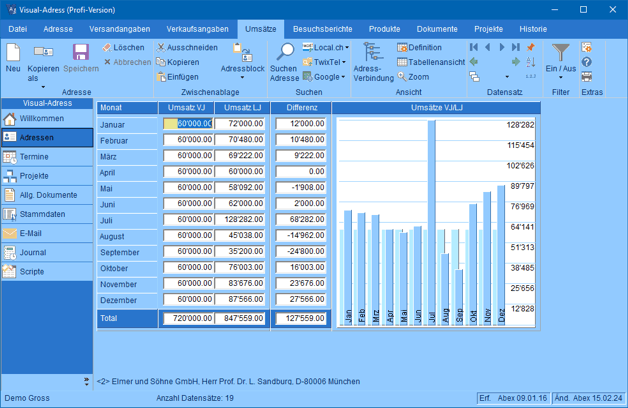Open Willkommen in sidebar
Screen dimensions: 628x408
pos(47,119)
